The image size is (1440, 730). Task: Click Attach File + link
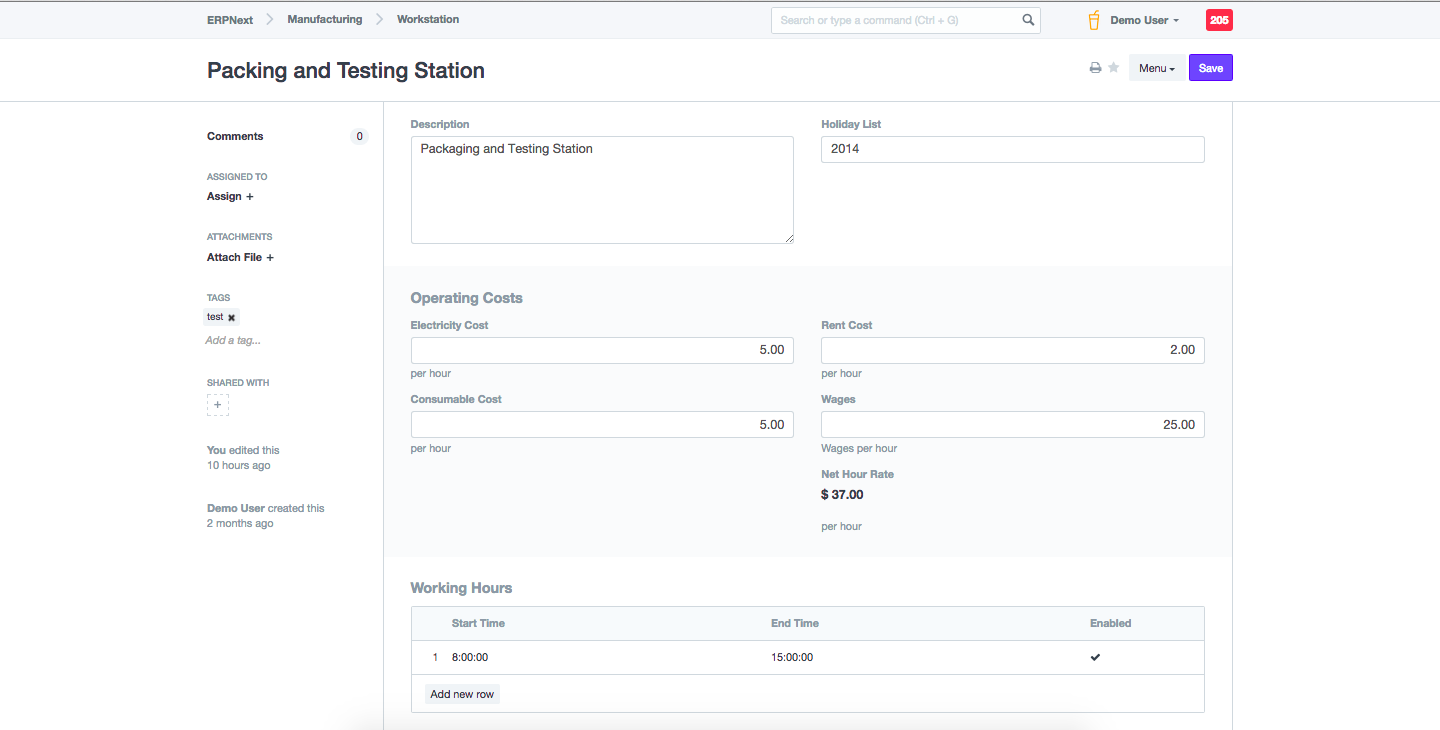240,257
